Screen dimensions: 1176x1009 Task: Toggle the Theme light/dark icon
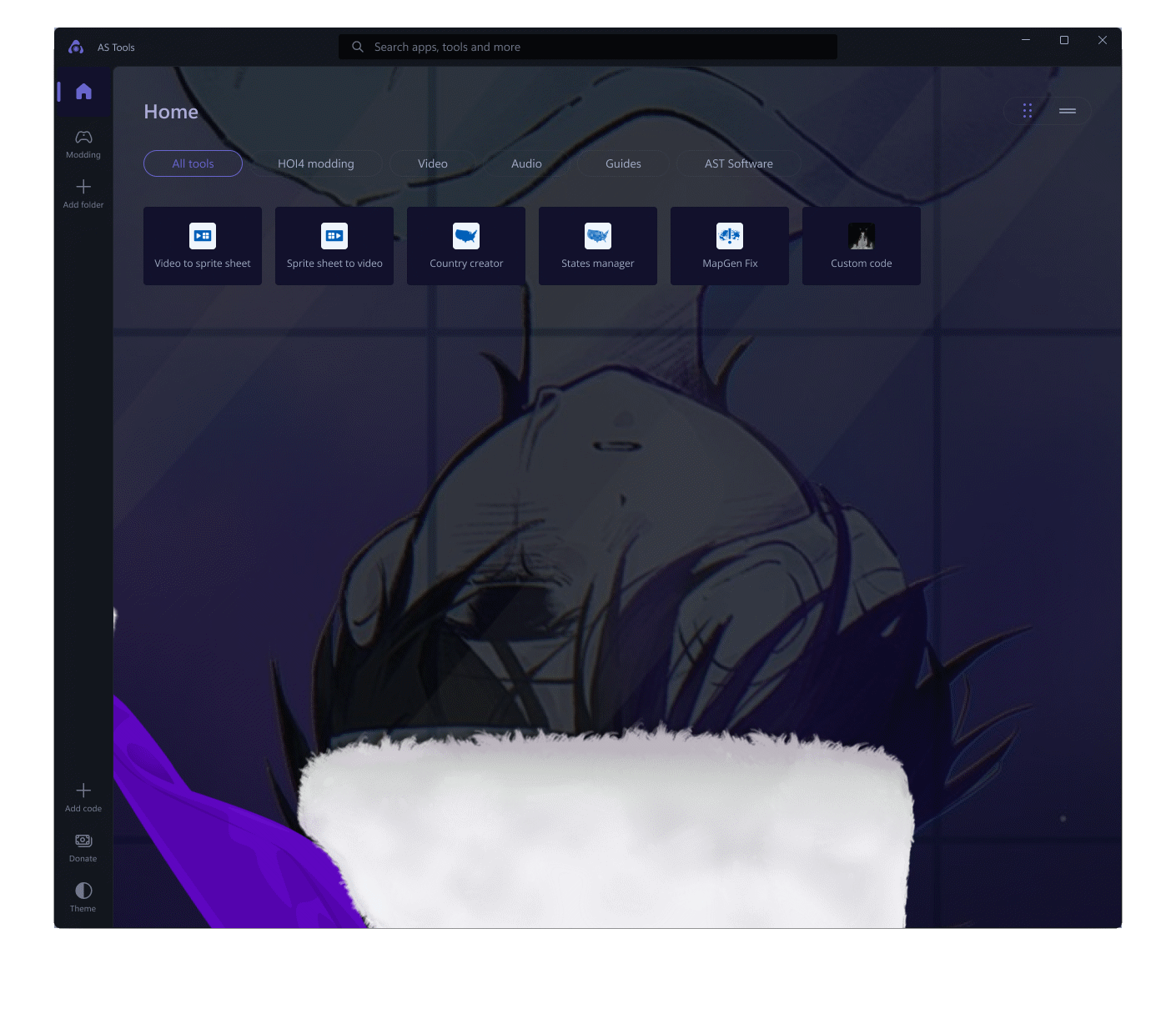[x=83, y=891]
